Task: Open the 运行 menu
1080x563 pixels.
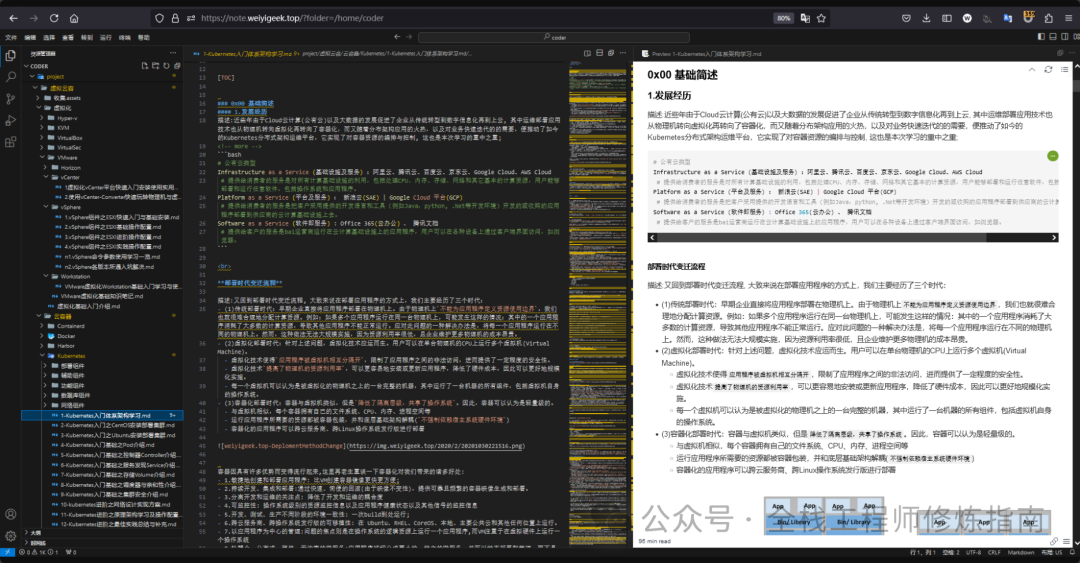Action: point(105,37)
